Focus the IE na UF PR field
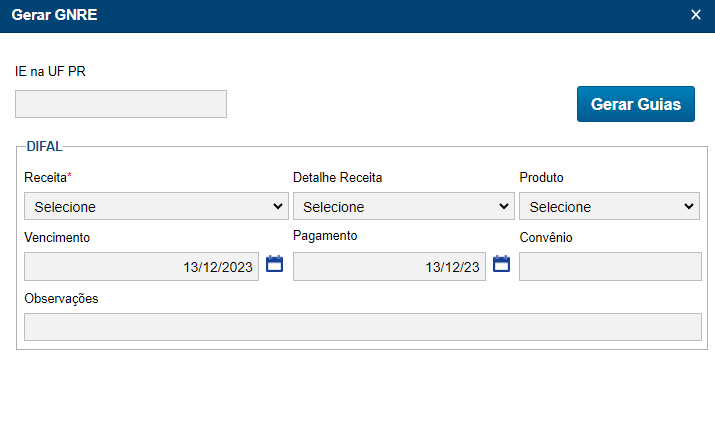This screenshot has height=428, width=715. (121, 104)
